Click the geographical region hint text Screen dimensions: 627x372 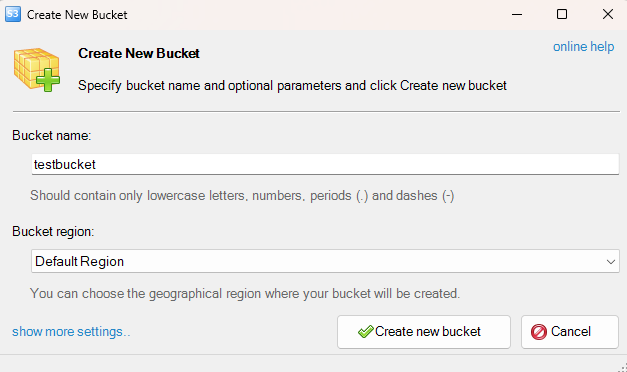click(x=245, y=294)
